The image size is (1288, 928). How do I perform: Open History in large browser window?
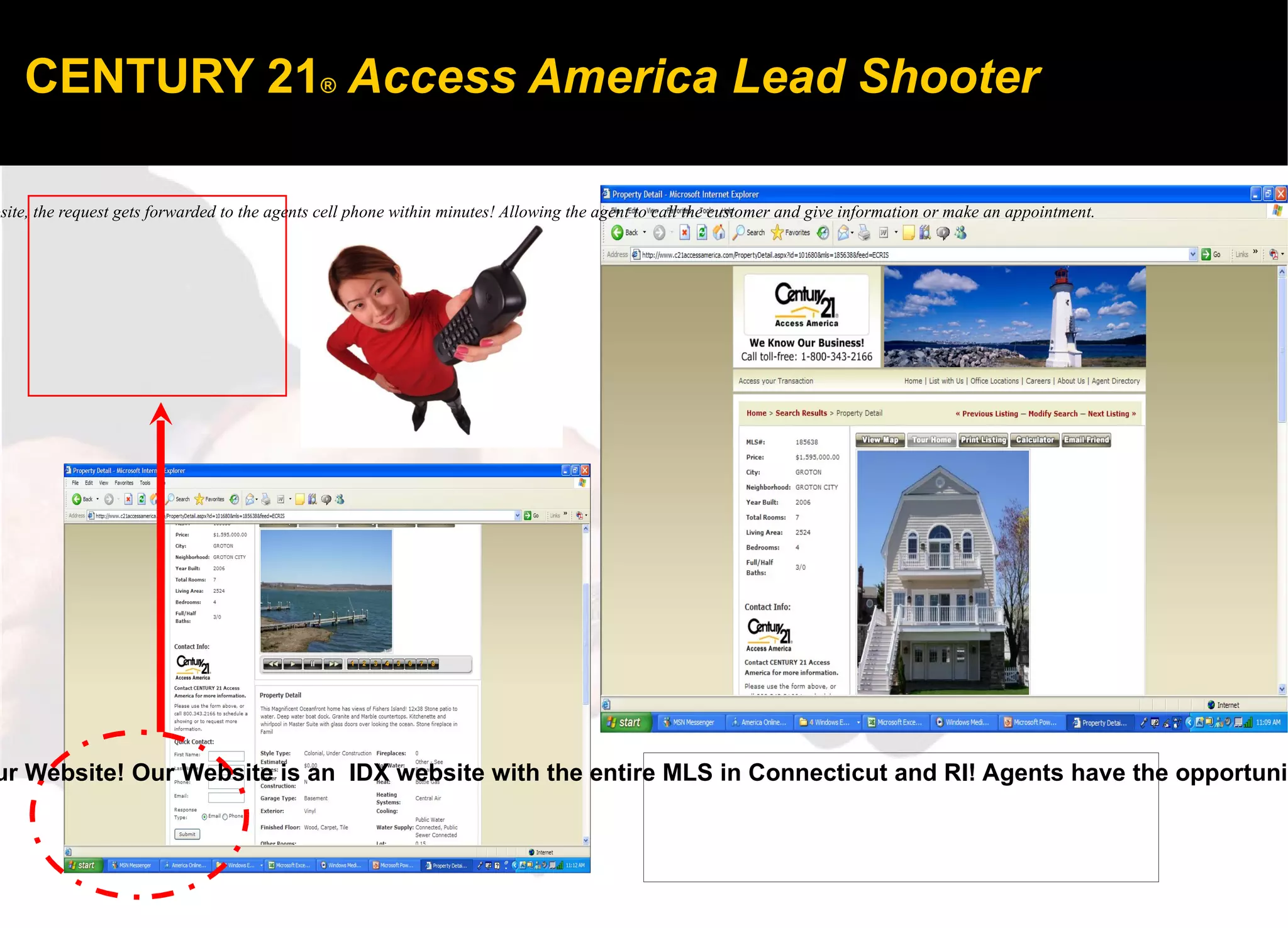pos(823,233)
